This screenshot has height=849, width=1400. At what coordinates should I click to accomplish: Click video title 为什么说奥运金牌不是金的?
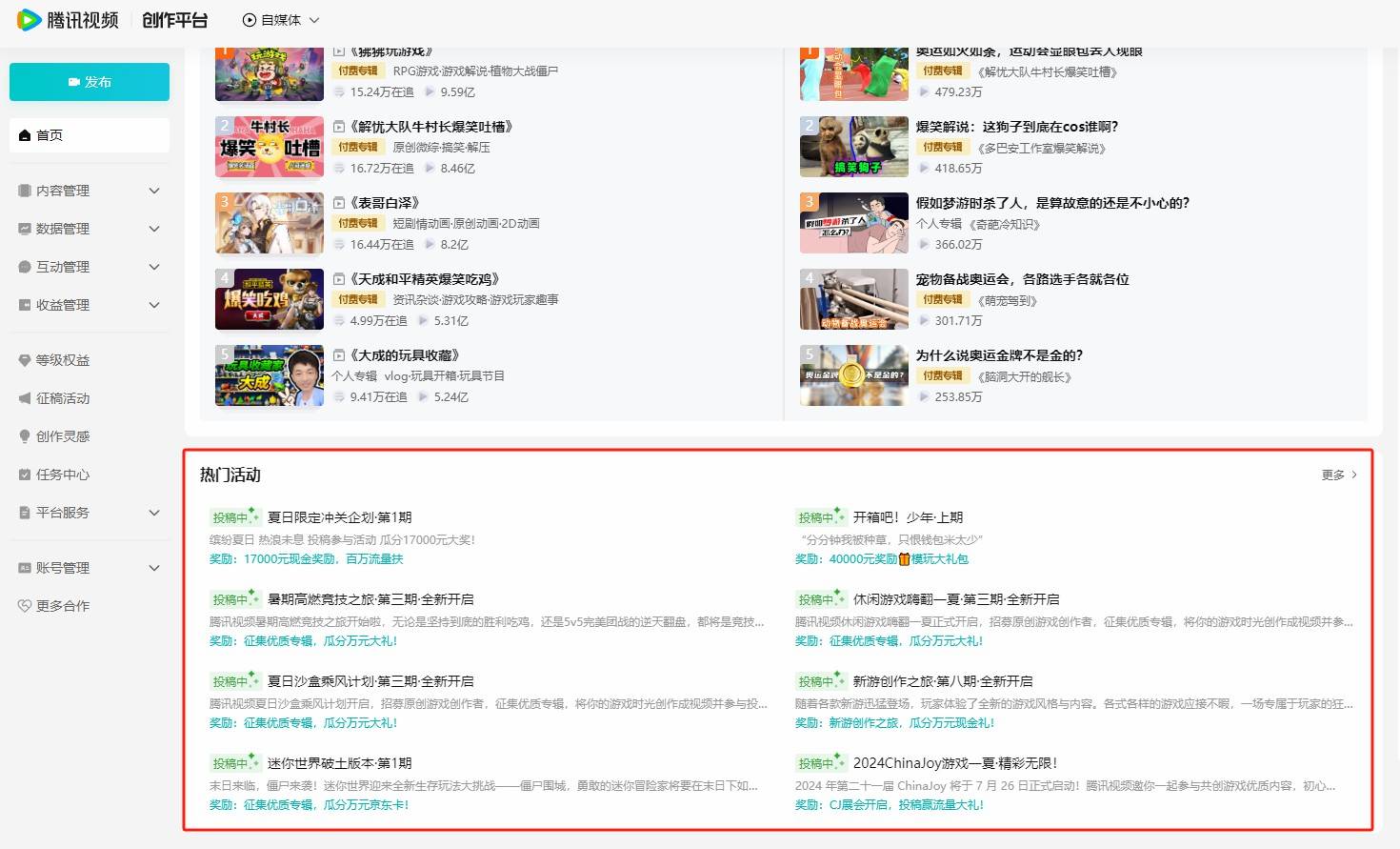[x=999, y=355]
